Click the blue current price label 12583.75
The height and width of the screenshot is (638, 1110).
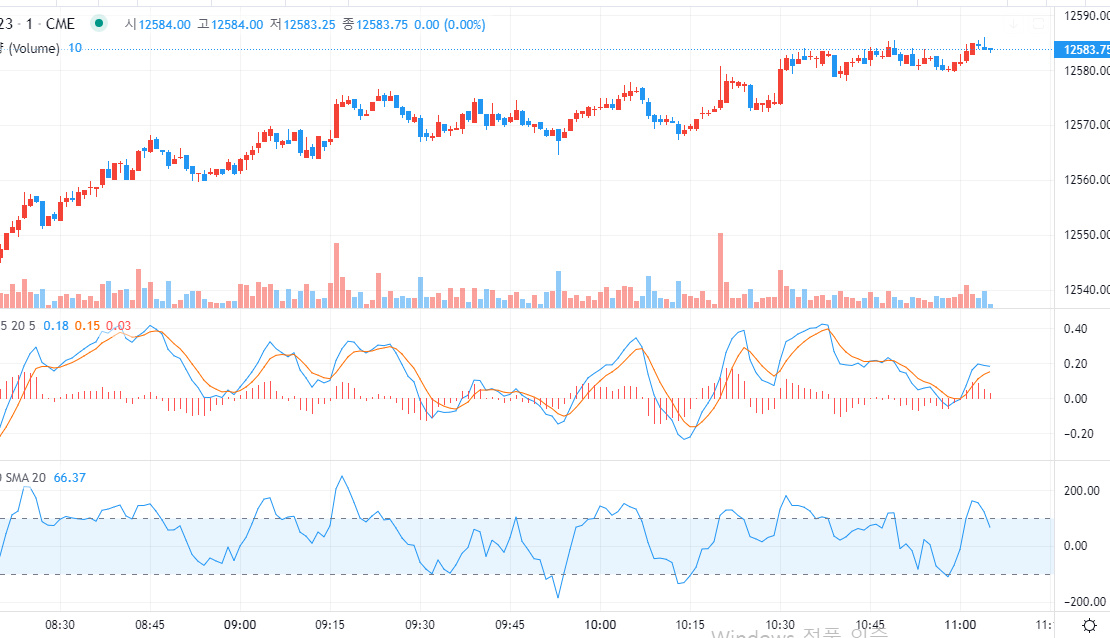[x=1082, y=50]
